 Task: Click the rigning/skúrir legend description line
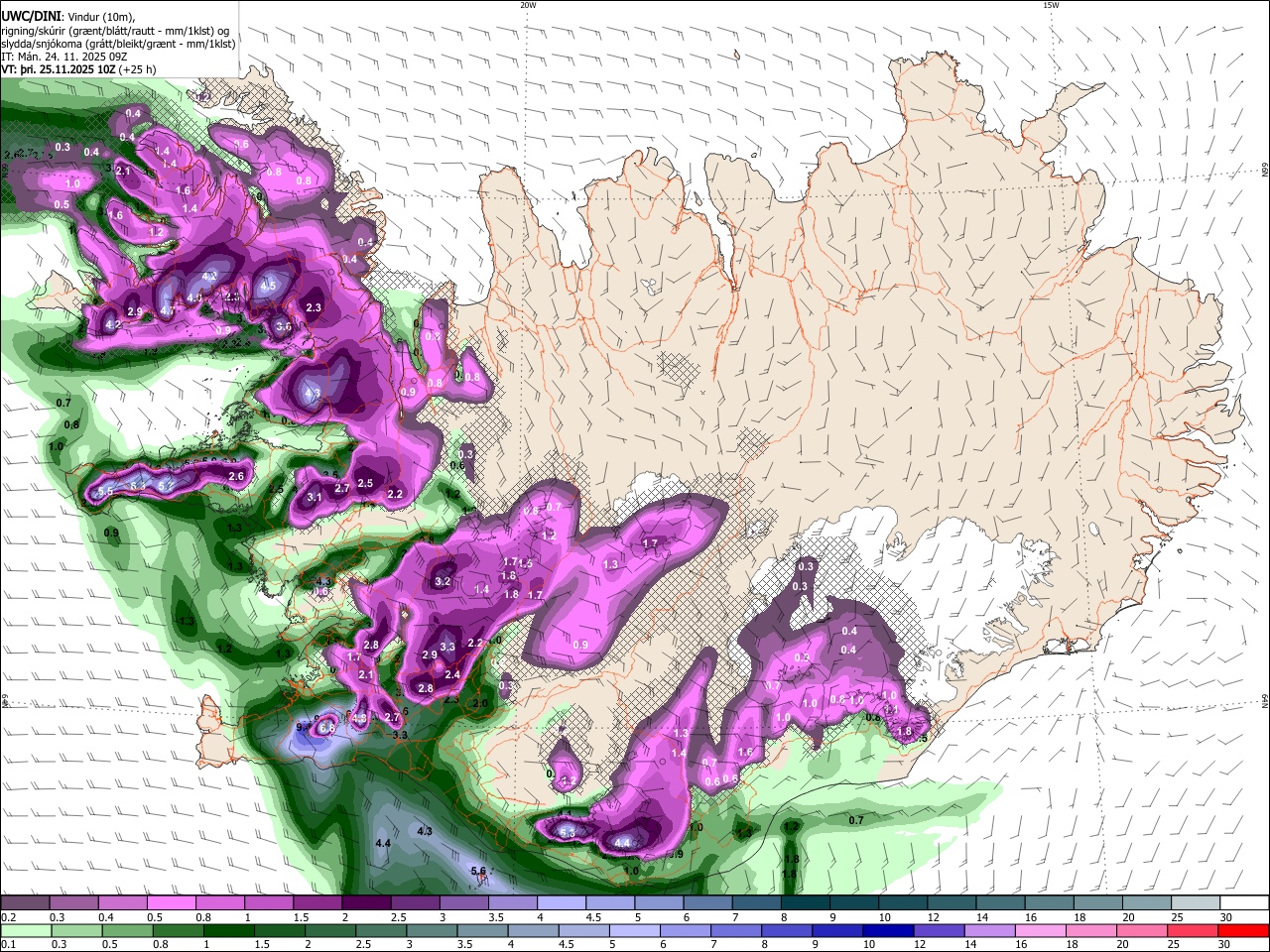[x=115, y=31]
